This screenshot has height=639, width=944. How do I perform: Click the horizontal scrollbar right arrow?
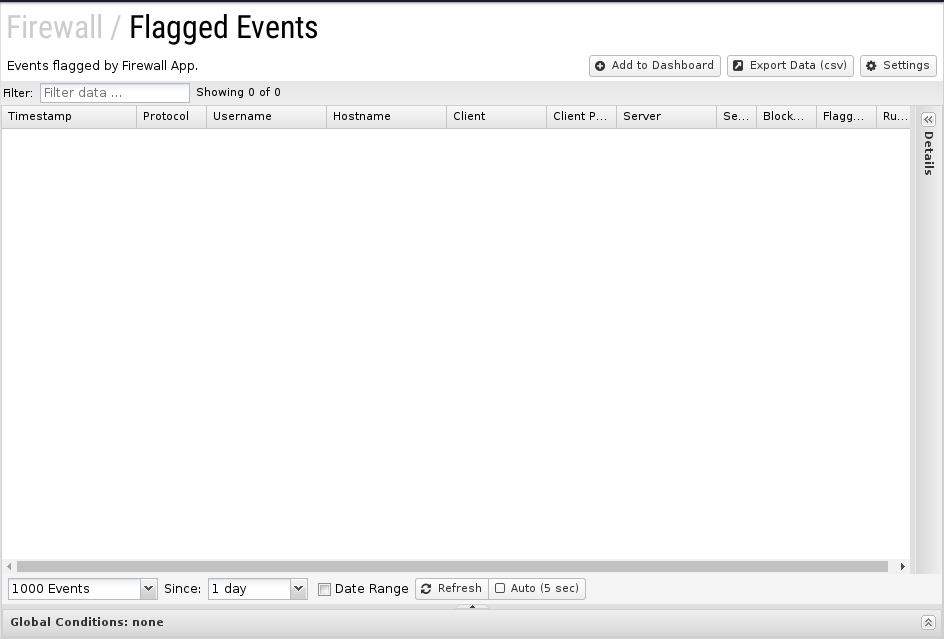click(x=902, y=566)
